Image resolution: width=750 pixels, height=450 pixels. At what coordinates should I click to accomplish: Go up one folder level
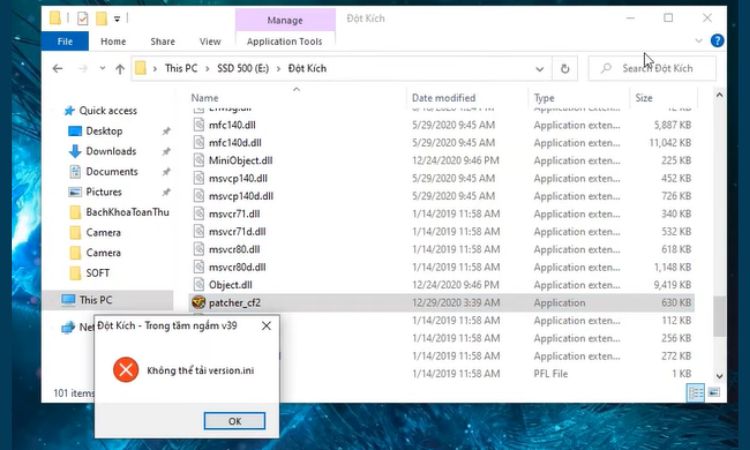(x=120, y=69)
